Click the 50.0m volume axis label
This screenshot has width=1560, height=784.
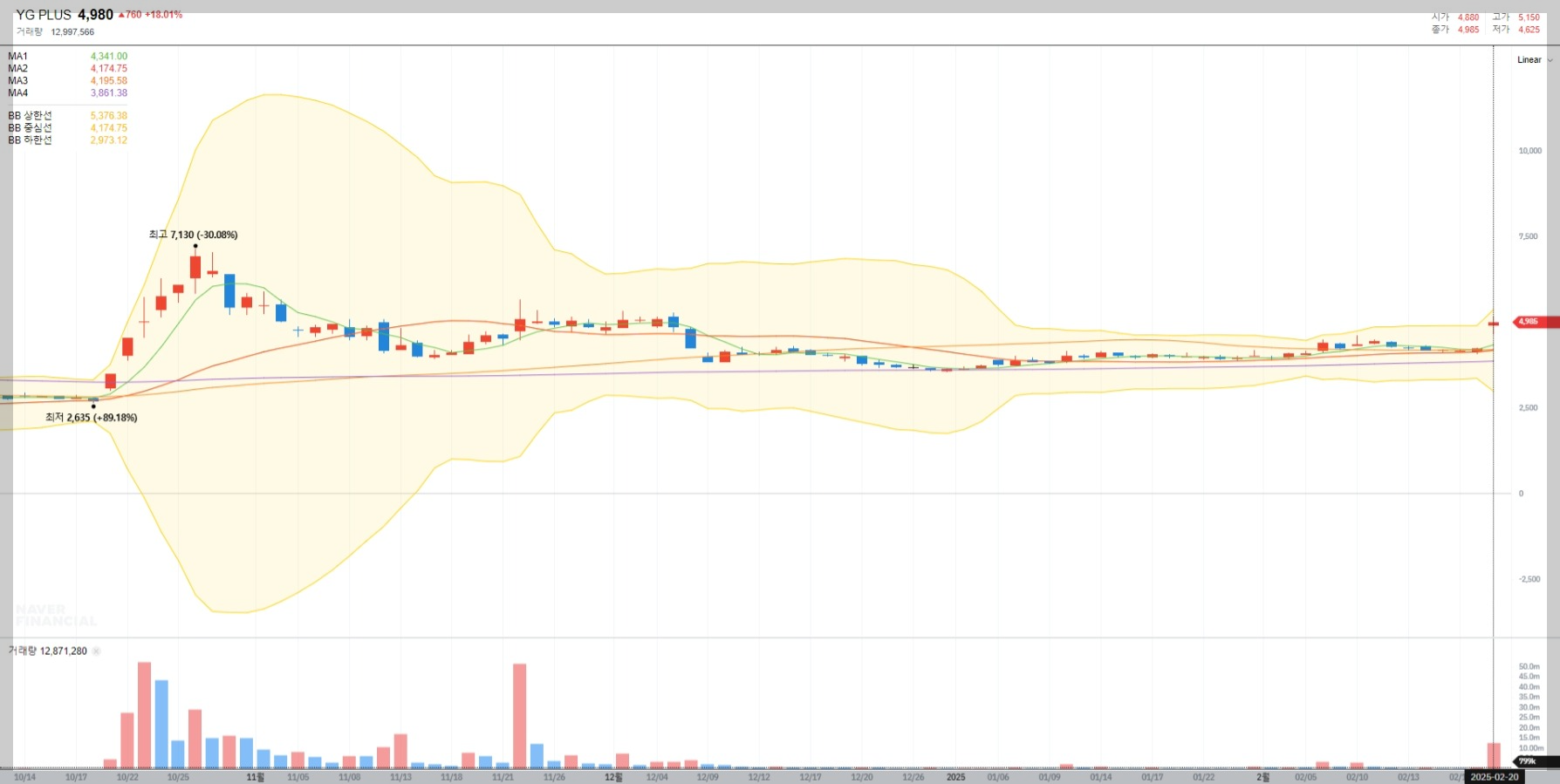coord(1529,667)
